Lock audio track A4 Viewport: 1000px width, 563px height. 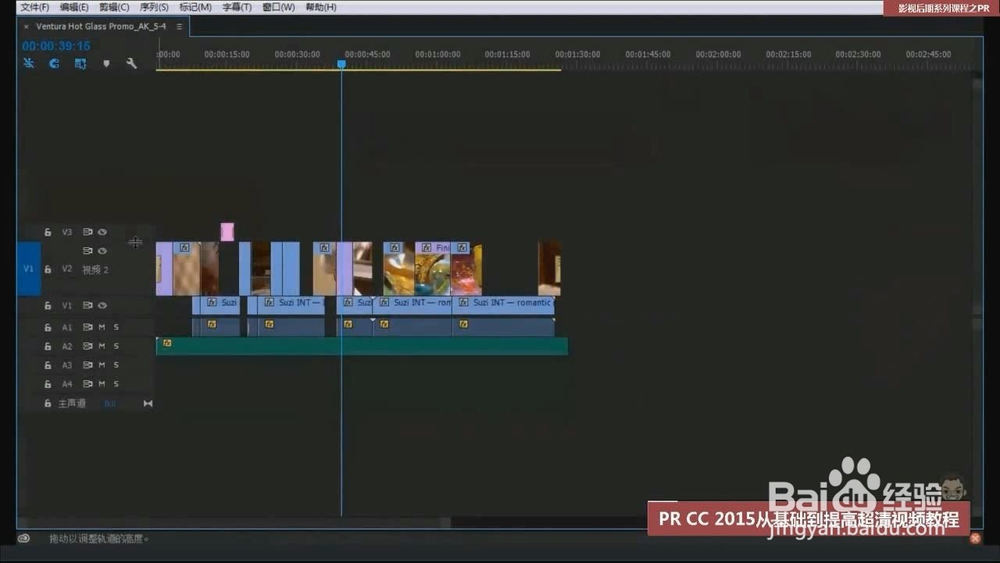click(48, 384)
